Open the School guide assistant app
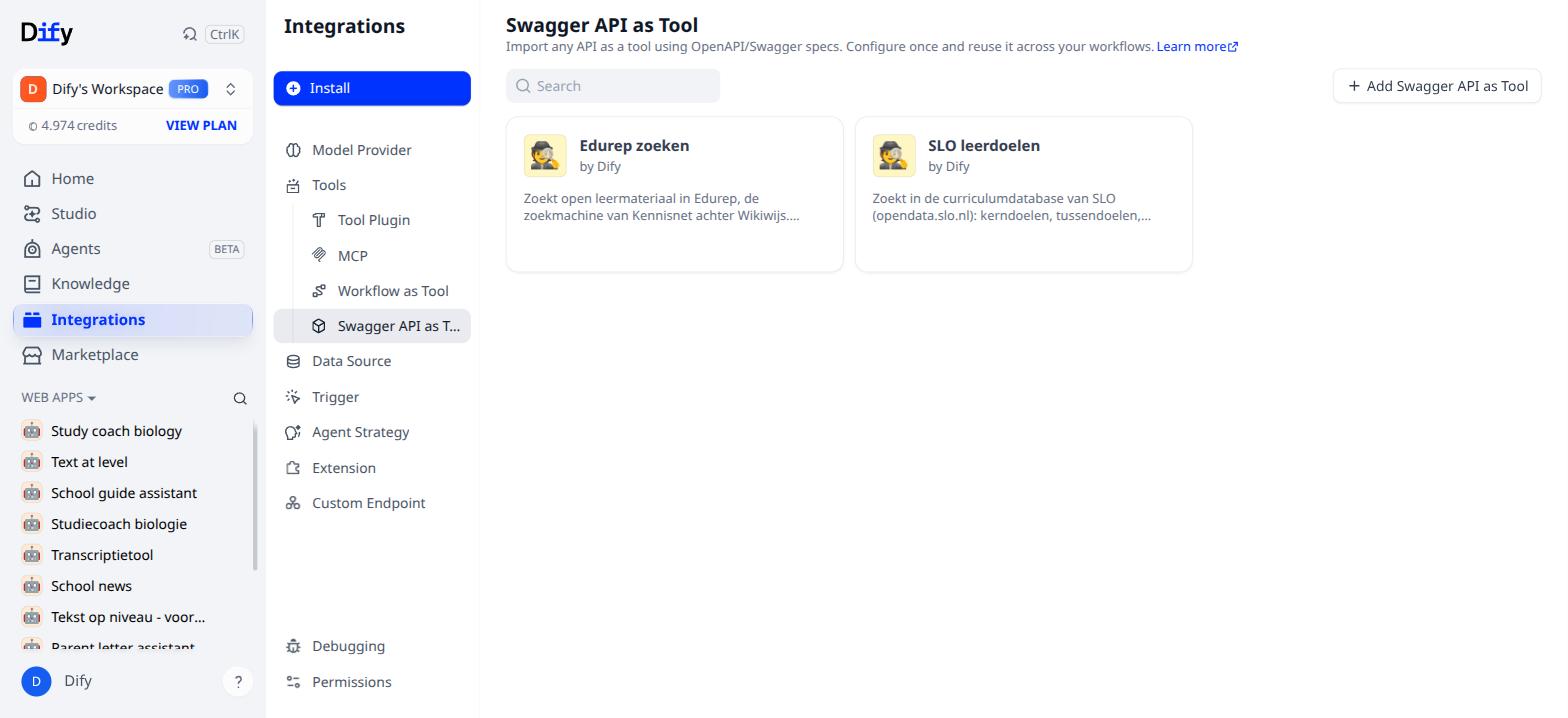The width and height of the screenshot is (1568, 718). [x=133, y=493]
